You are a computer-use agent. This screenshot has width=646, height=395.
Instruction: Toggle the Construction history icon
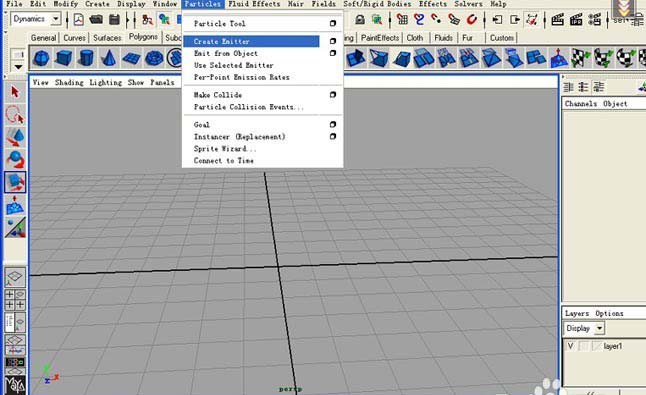point(532,19)
